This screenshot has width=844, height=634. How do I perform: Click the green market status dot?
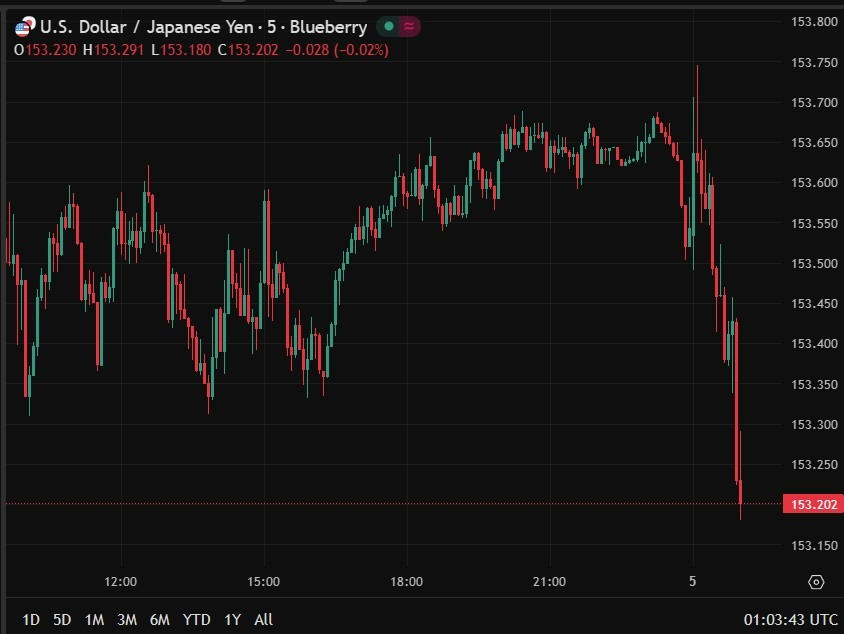pos(388,27)
